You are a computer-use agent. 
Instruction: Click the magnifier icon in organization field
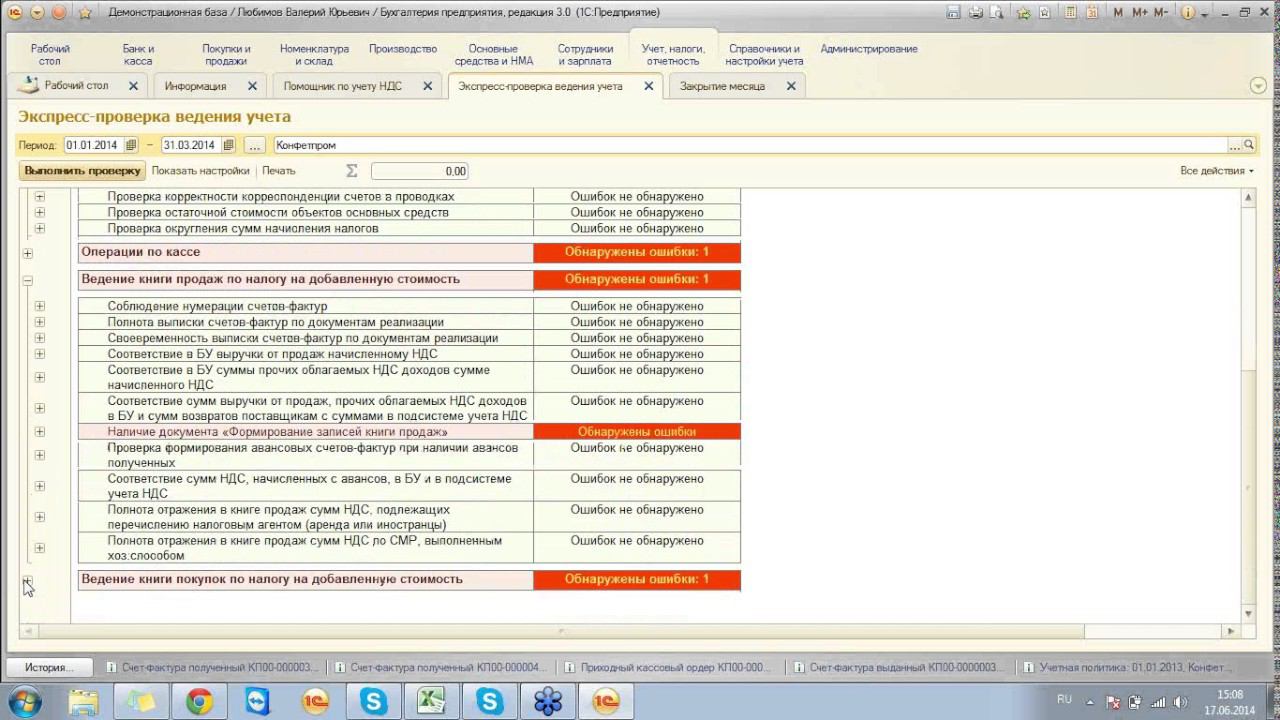(1248, 145)
